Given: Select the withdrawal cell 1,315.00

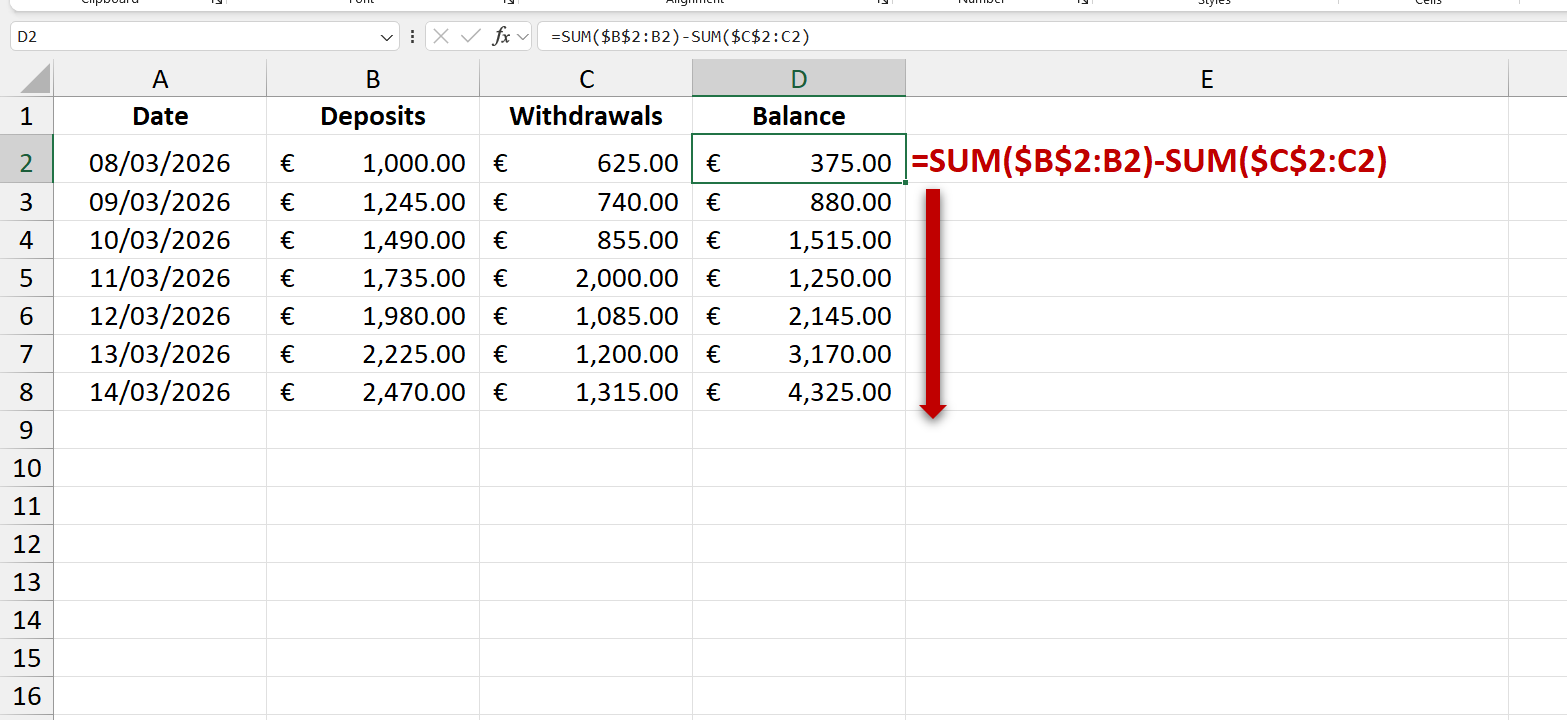Looking at the screenshot, I should click(x=586, y=392).
